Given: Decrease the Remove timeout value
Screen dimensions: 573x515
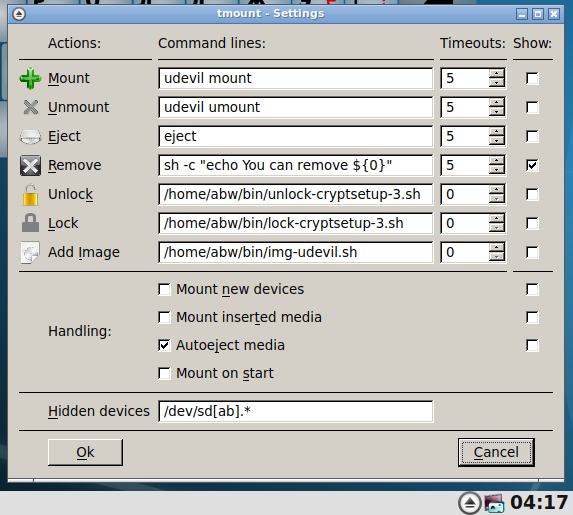Looking at the screenshot, I should [x=496, y=170].
